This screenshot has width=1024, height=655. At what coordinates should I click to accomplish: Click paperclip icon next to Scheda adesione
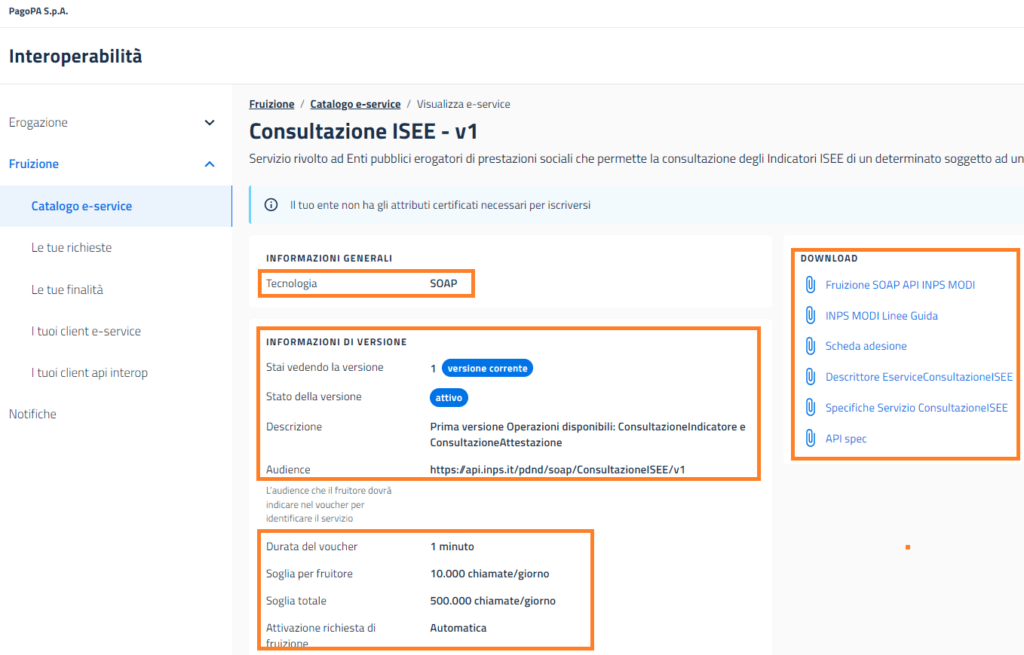pos(811,346)
